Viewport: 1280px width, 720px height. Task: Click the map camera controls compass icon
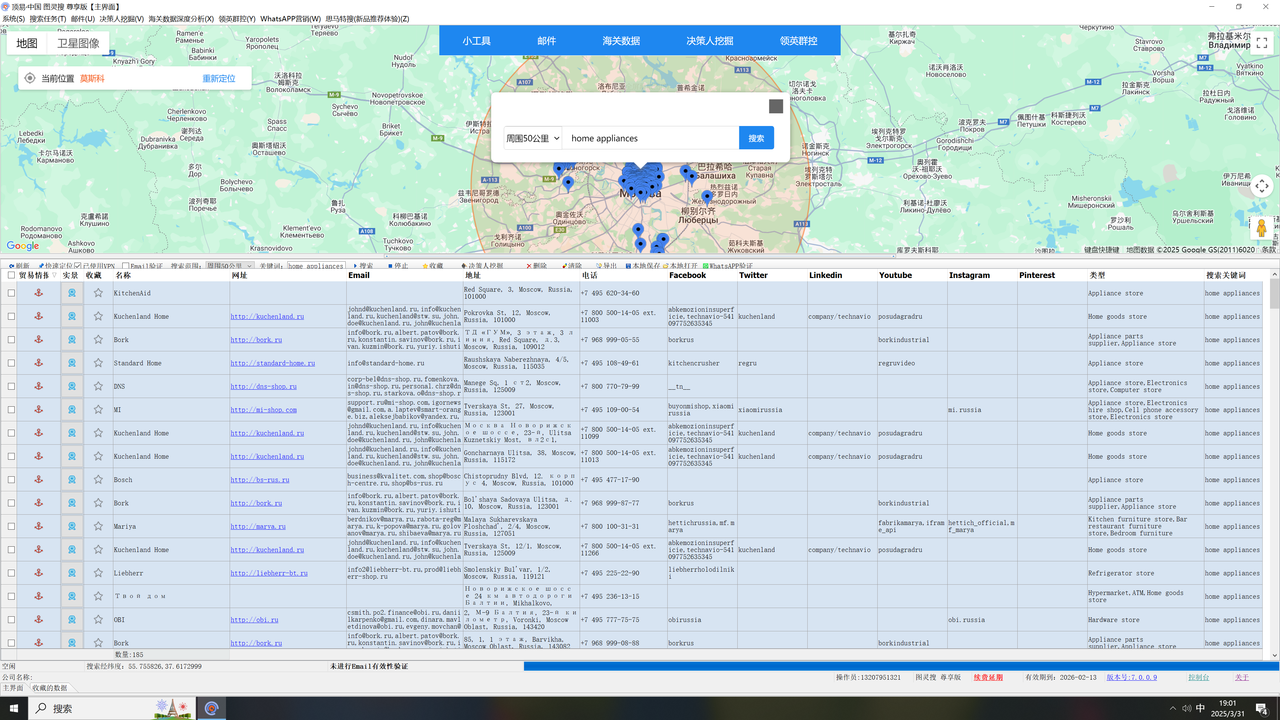click(1262, 186)
